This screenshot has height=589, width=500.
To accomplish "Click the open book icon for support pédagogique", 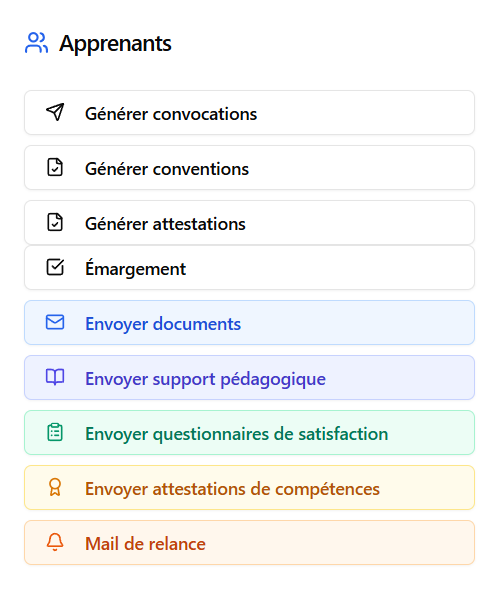I will (55, 377).
